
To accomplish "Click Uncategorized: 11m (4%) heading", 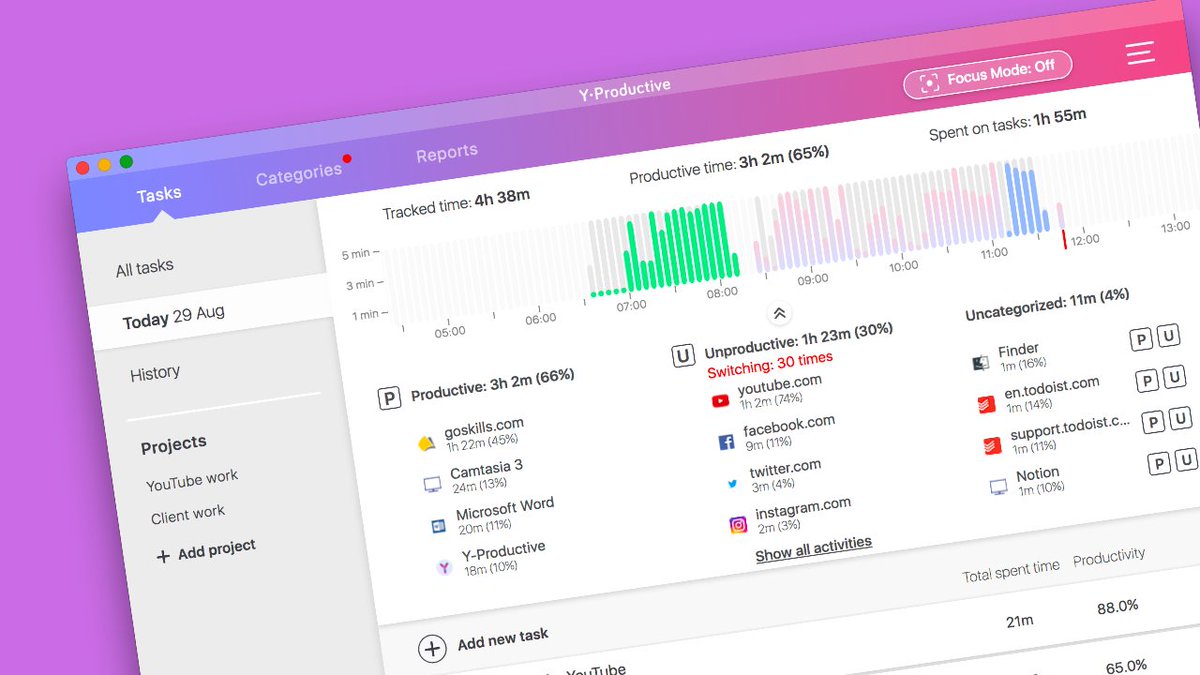I will (1047, 305).
